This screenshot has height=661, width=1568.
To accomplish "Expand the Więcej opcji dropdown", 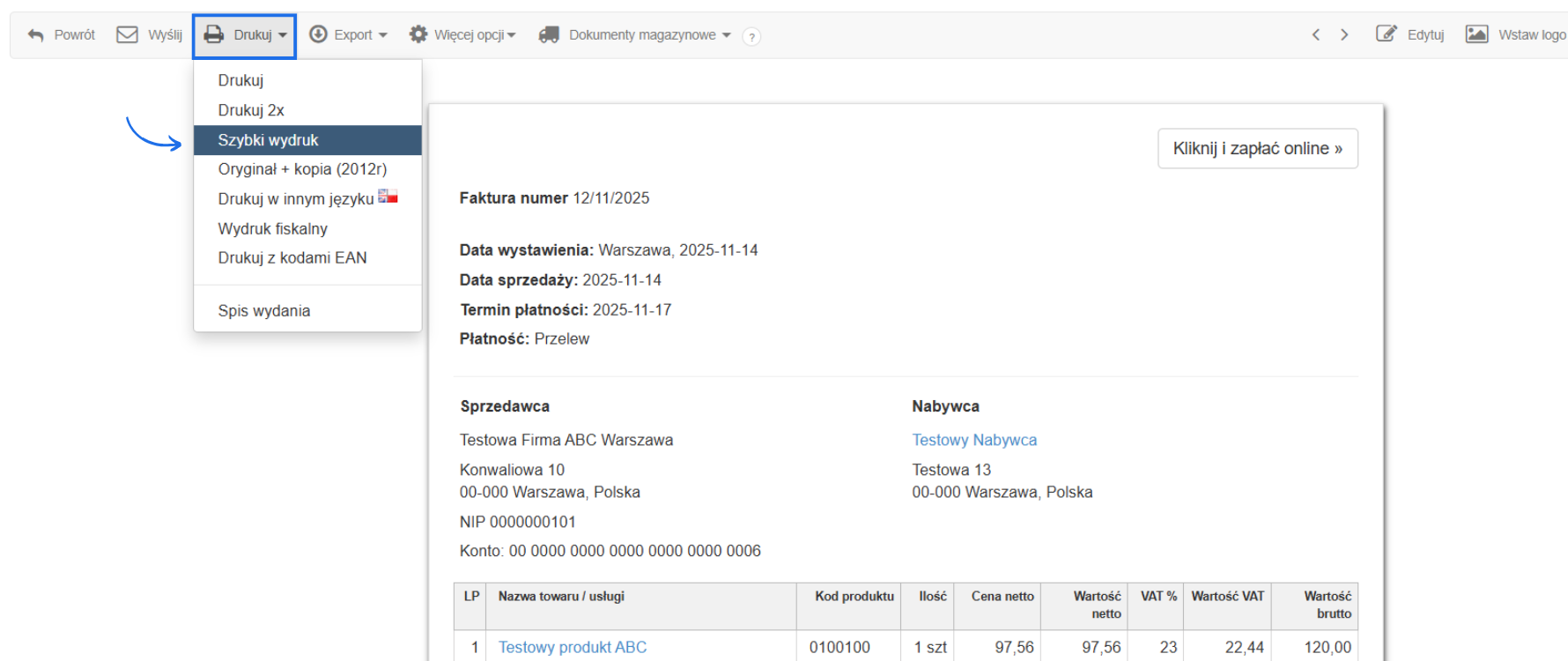I will 511,35.
